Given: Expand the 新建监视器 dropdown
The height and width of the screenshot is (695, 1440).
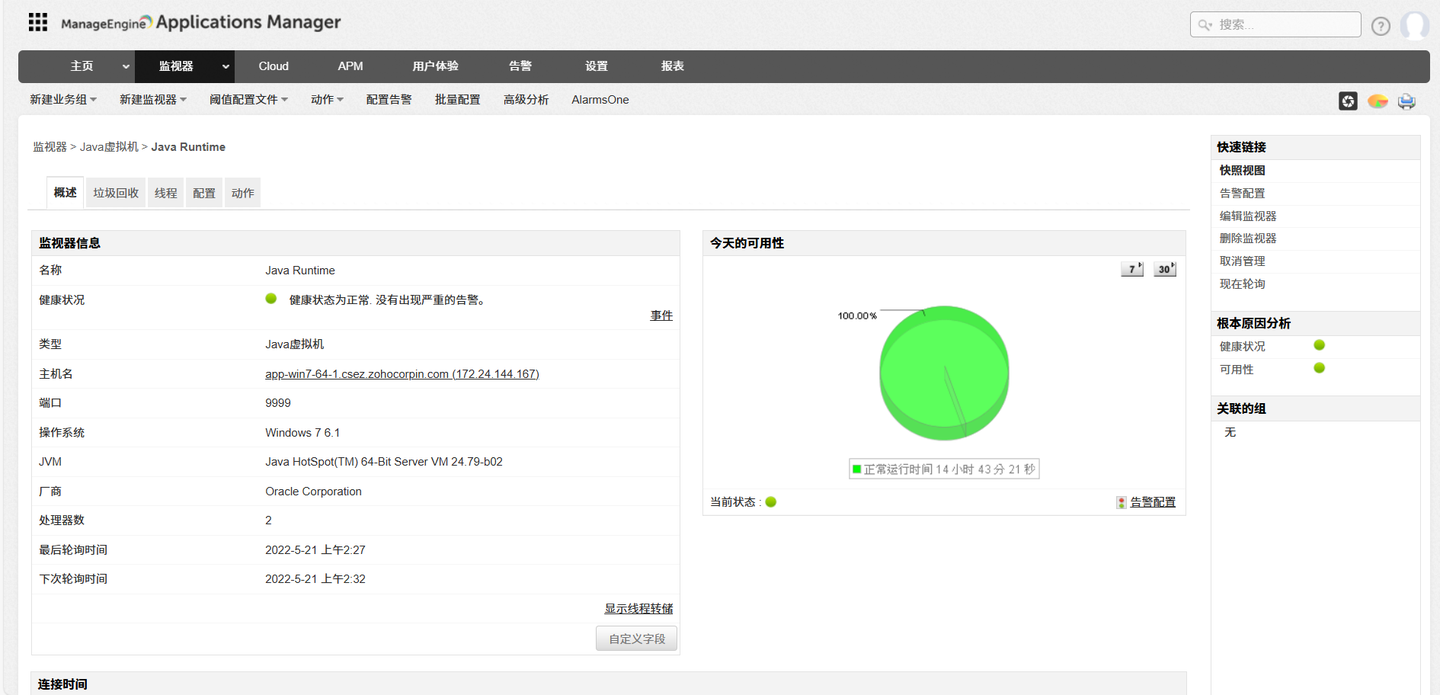Looking at the screenshot, I should pos(152,99).
